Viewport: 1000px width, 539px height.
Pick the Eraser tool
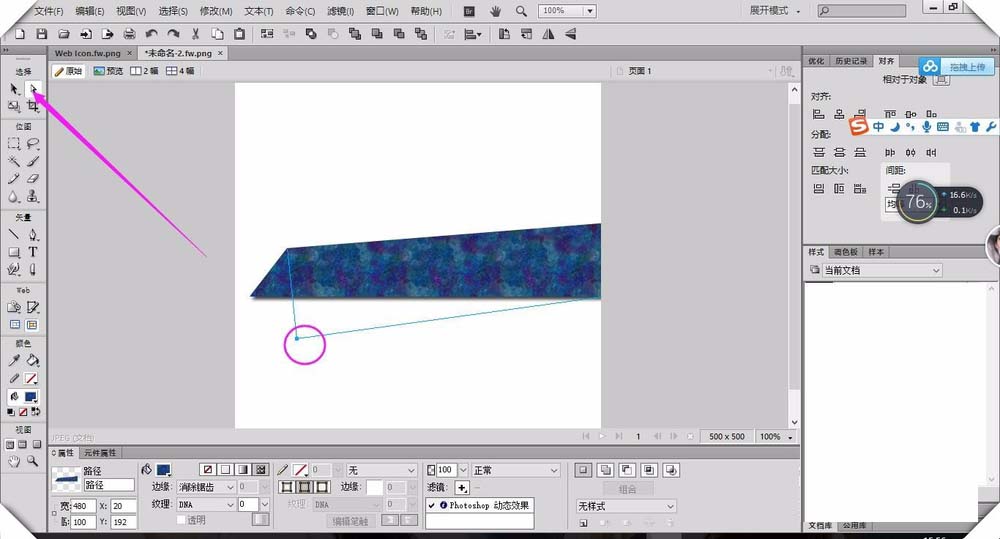point(33,178)
